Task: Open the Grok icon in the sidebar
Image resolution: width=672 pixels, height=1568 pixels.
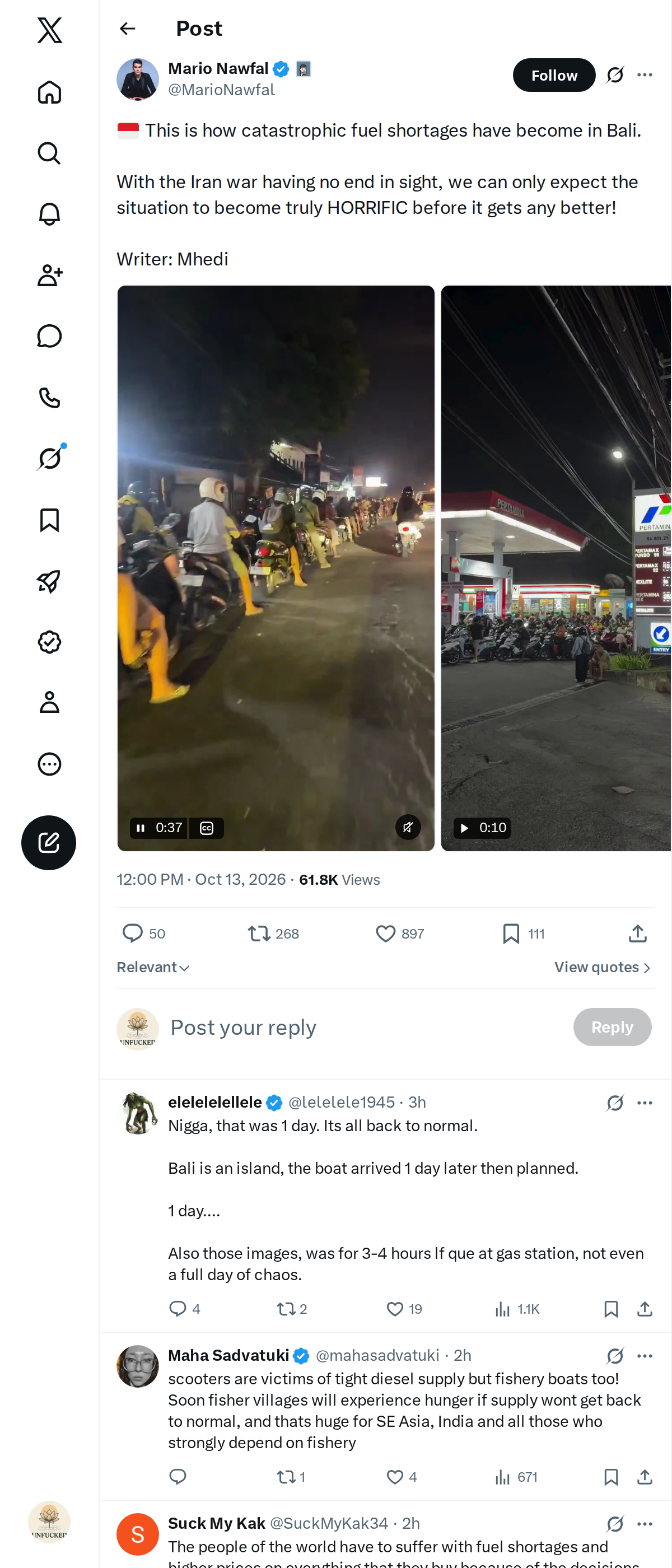Action: [x=49, y=458]
